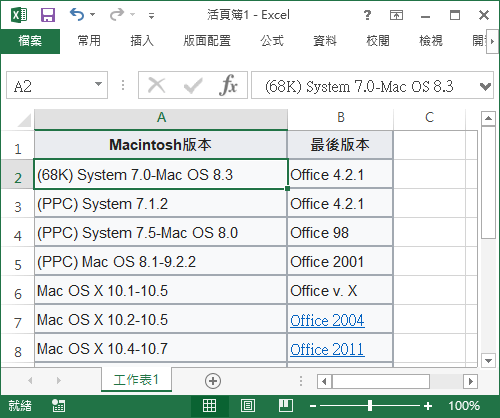Viewport: 500px width, 418px height.
Task: Select the Office v. X cell
Action: [340, 291]
